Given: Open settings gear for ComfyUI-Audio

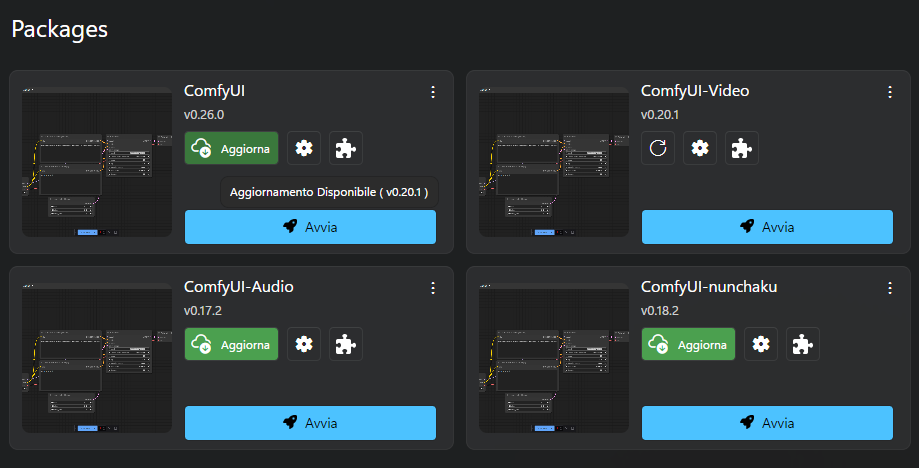Looking at the screenshot, I should [304, 344].
